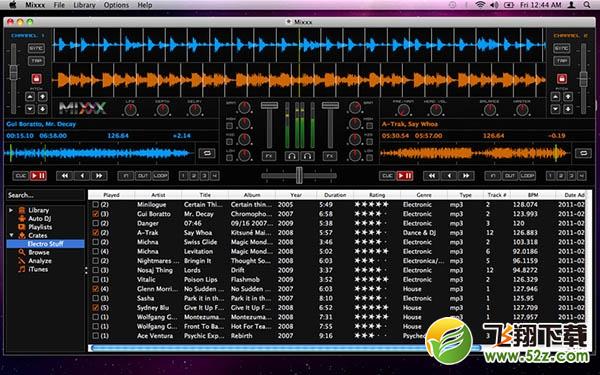Select the Electro Stuff crate
The height and width of the screenshot is (375, 600).
46,244
